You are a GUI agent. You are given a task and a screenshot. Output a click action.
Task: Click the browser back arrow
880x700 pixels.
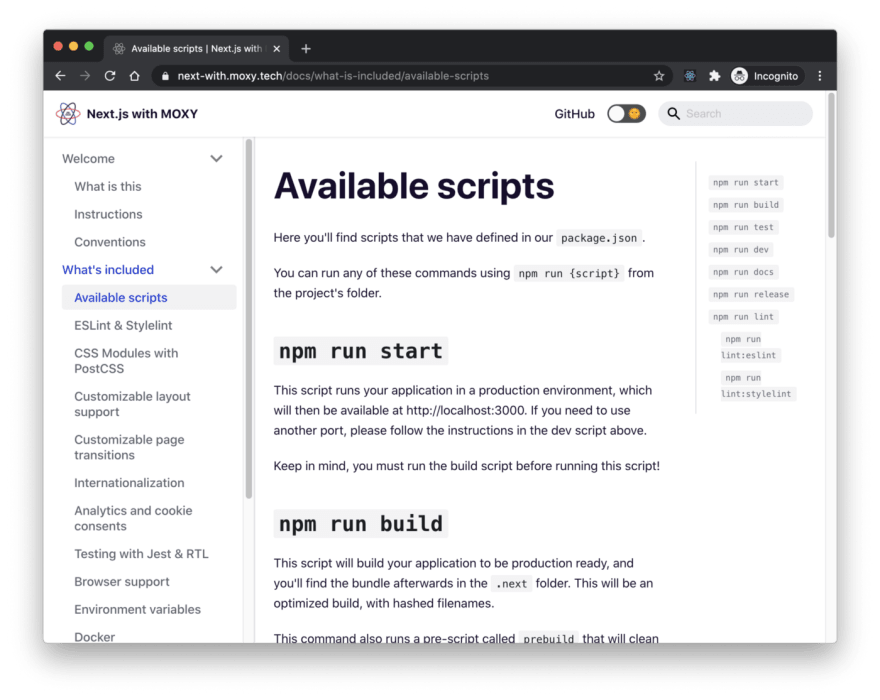[61, 76]
